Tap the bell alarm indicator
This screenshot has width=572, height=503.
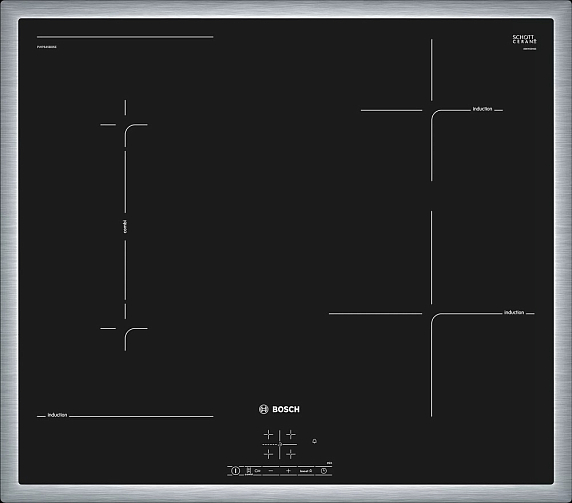pyautogui.click(x=314, y=441)
